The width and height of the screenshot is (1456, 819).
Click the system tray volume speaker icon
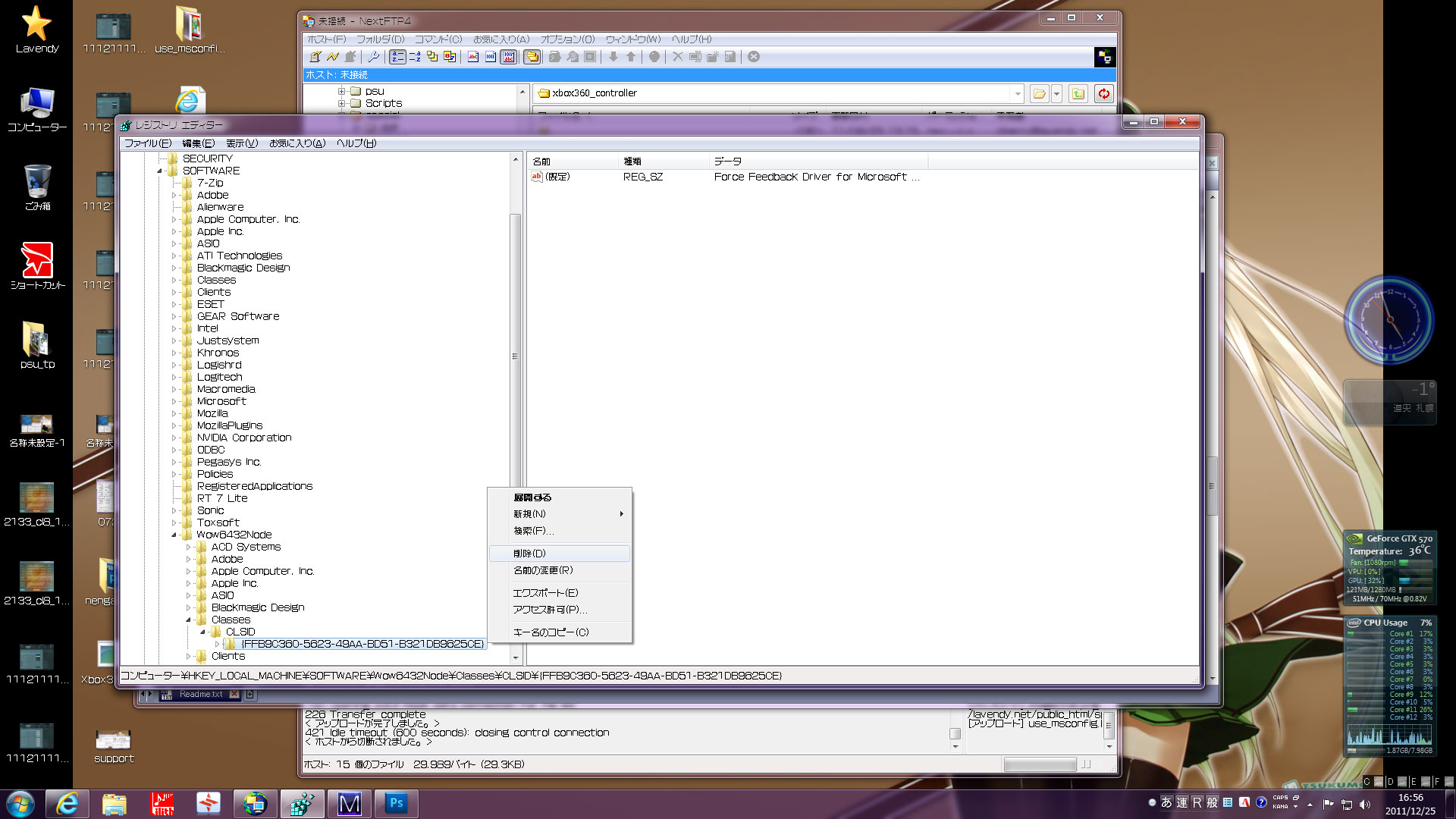tap(1365, 805)
